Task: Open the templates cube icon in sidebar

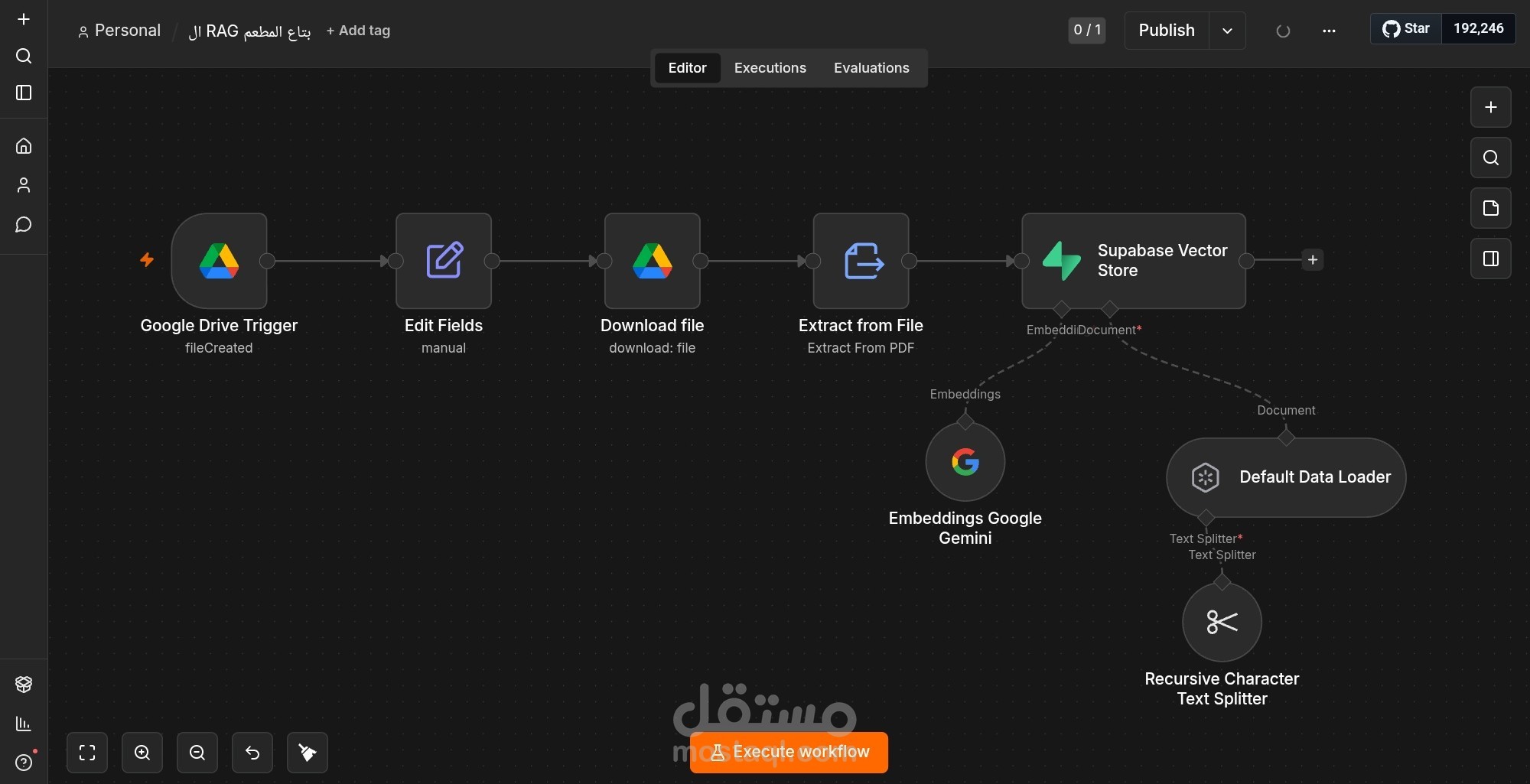Action: 24,684
